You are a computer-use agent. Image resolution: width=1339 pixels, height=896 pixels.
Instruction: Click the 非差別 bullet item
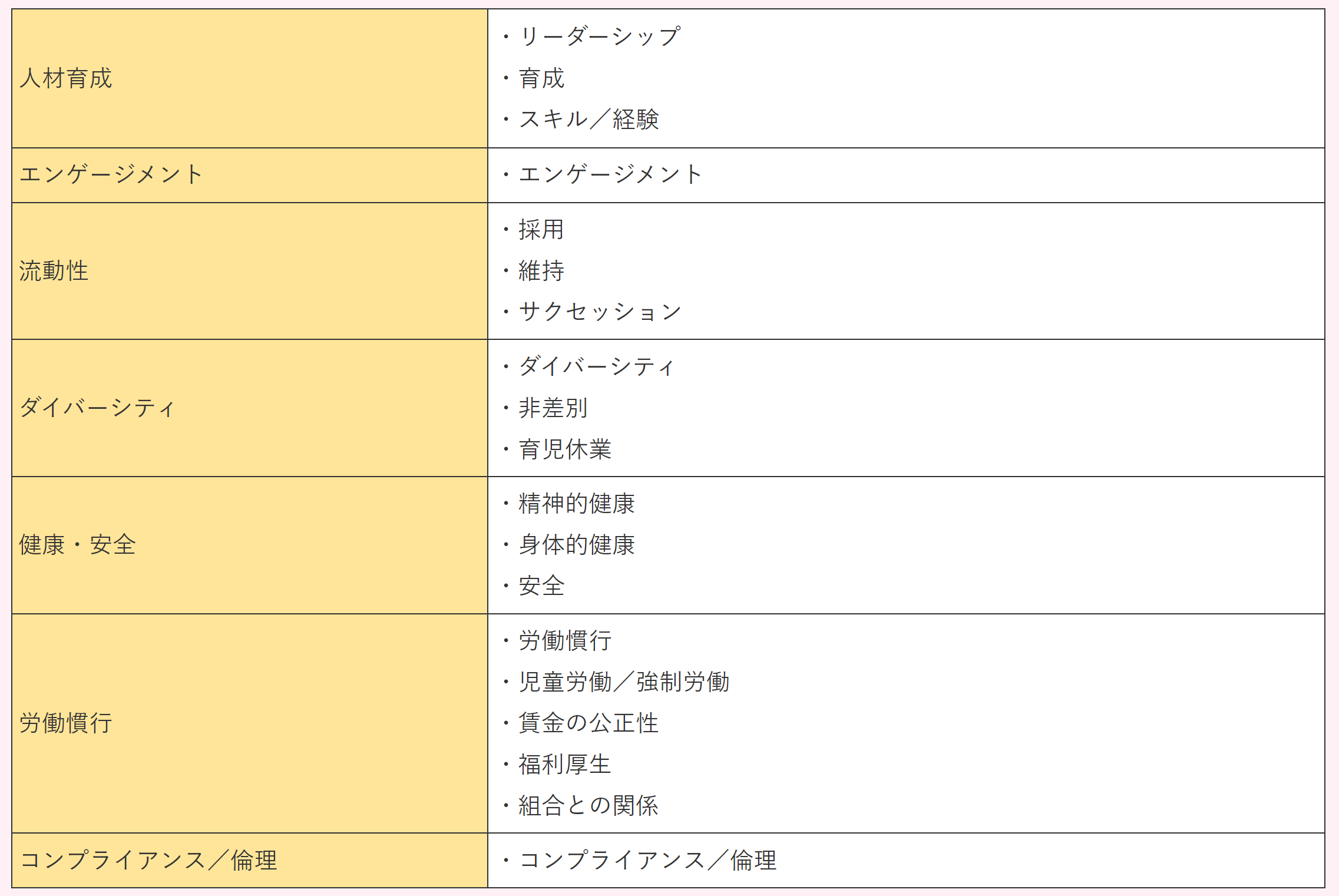(553, 408)
